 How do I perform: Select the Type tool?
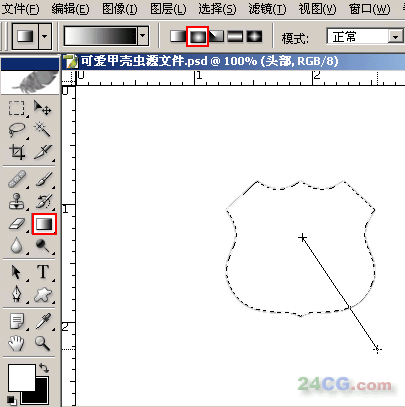[x=43, y=272]
